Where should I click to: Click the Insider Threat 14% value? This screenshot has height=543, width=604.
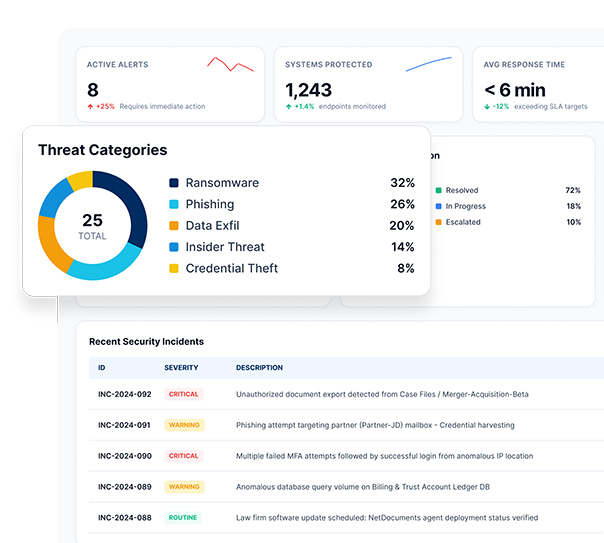pyautogui.click(x=403, y=247)
